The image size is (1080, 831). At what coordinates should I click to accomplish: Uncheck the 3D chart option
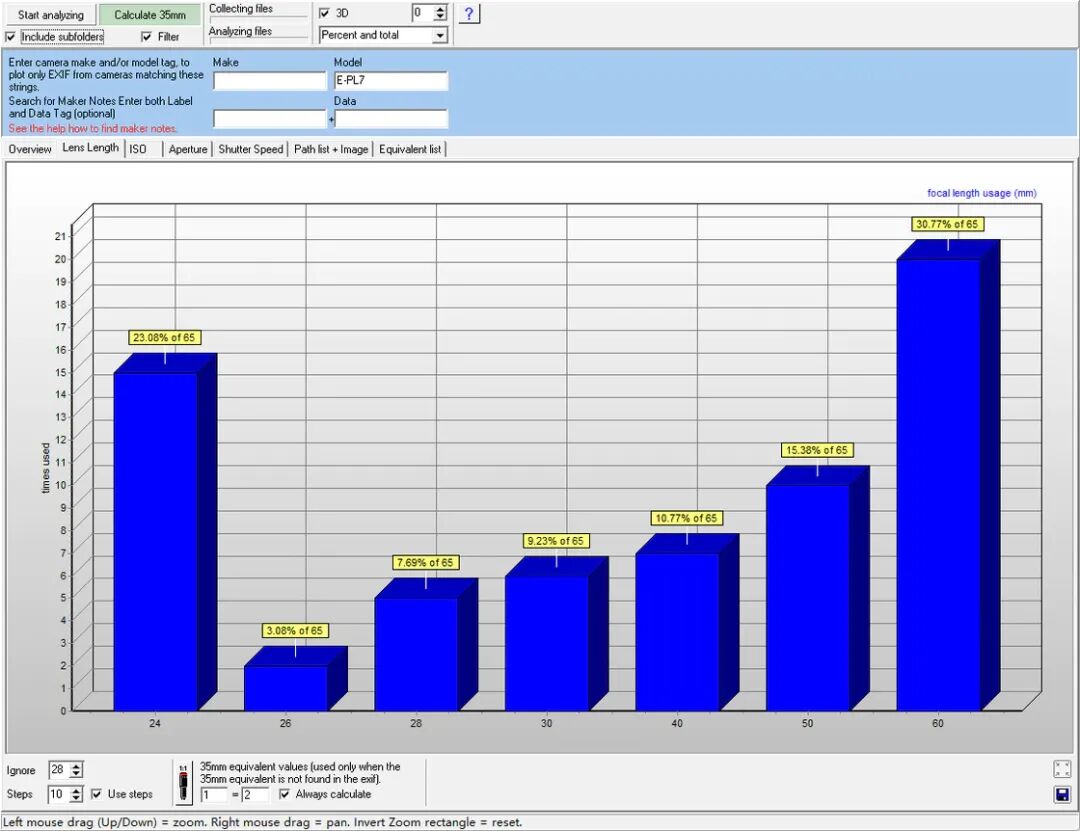[x=324, y=13]
